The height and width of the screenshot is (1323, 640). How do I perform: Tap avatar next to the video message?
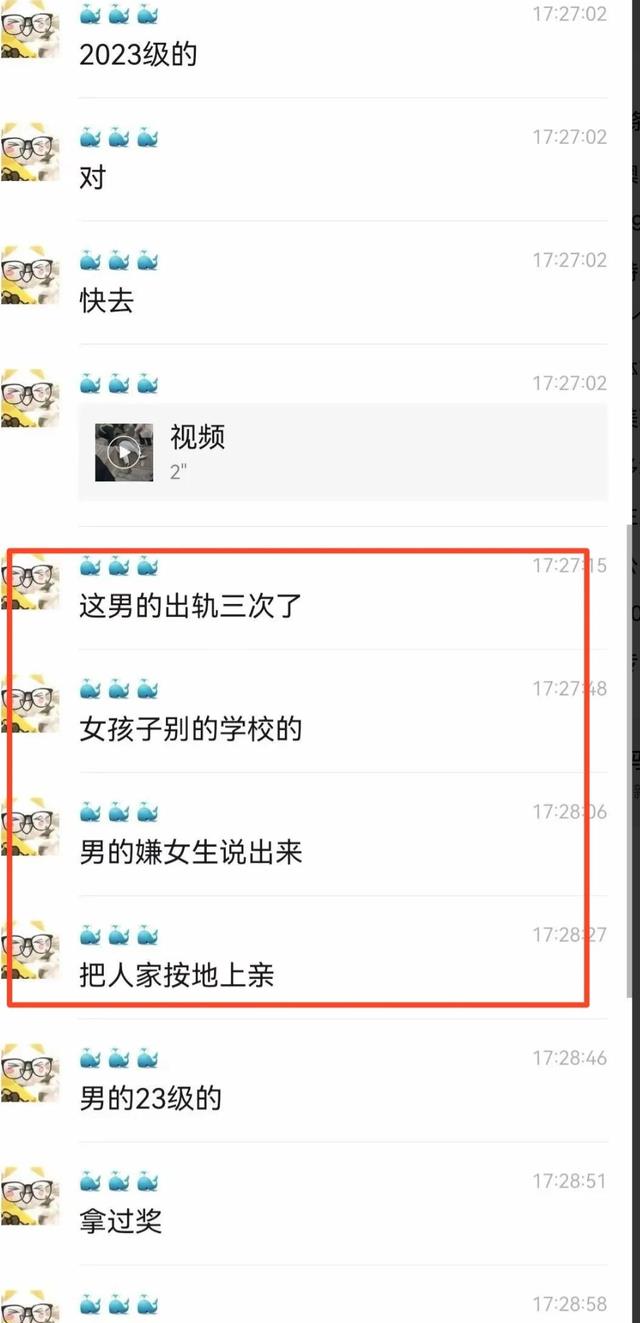tap(27, 398)
